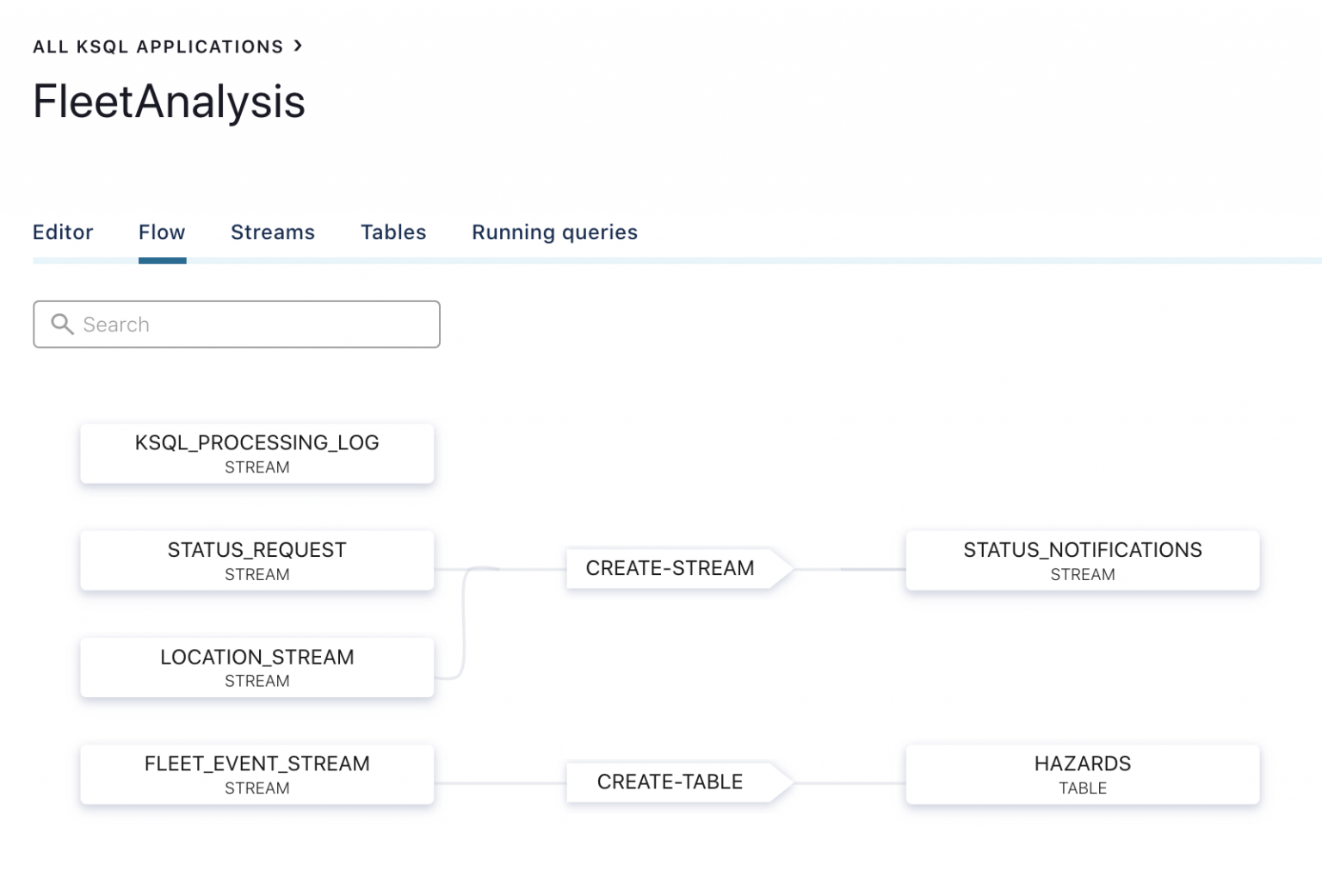
Task: Click the search magnifier icon
Action: point(61,324)
